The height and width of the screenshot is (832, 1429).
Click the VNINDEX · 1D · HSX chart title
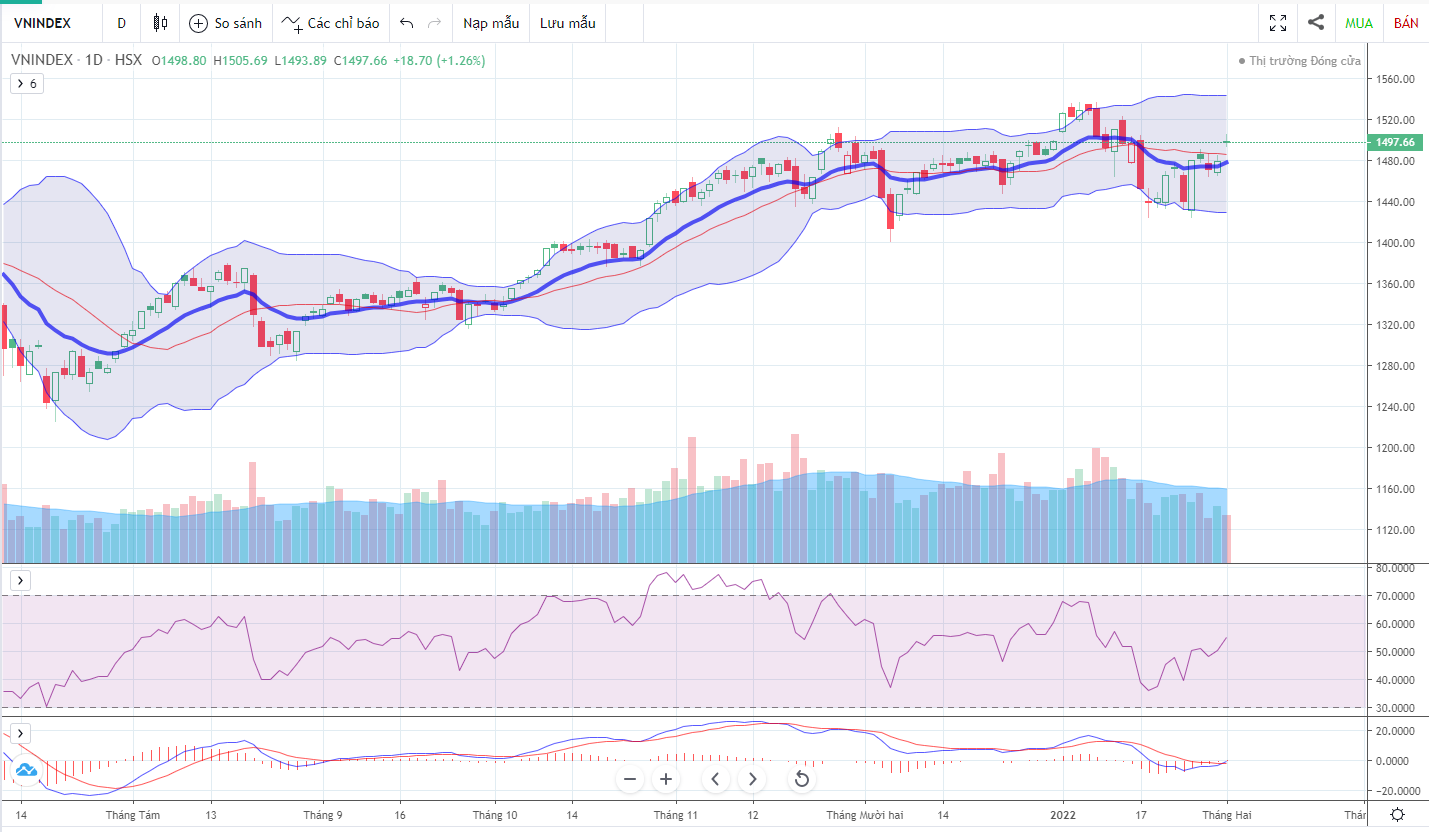pos(76,60)
